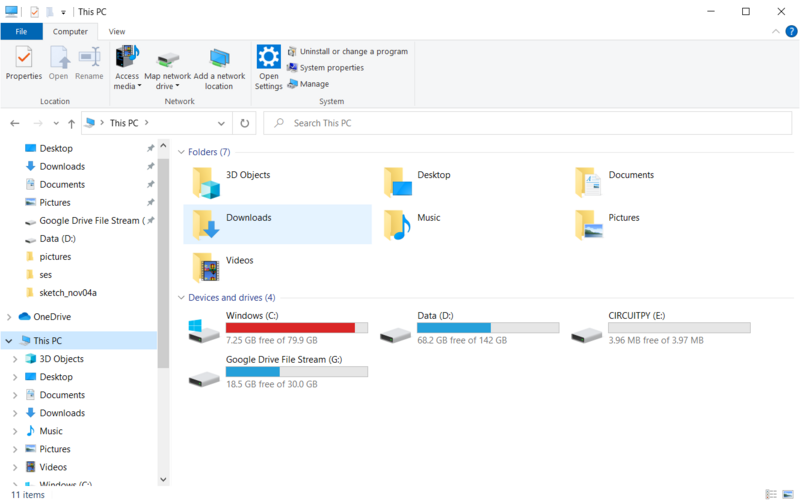Image resolution: width=800 pixels, height=504 pixels.
Task: Open System properties from ribbon
Action: [x=326, y=67]
